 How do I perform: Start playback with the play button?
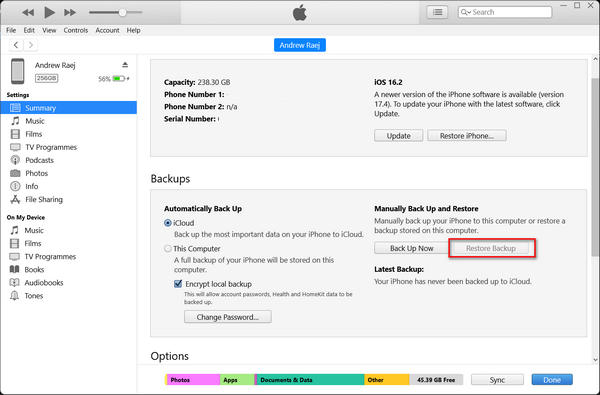(49, 13)
